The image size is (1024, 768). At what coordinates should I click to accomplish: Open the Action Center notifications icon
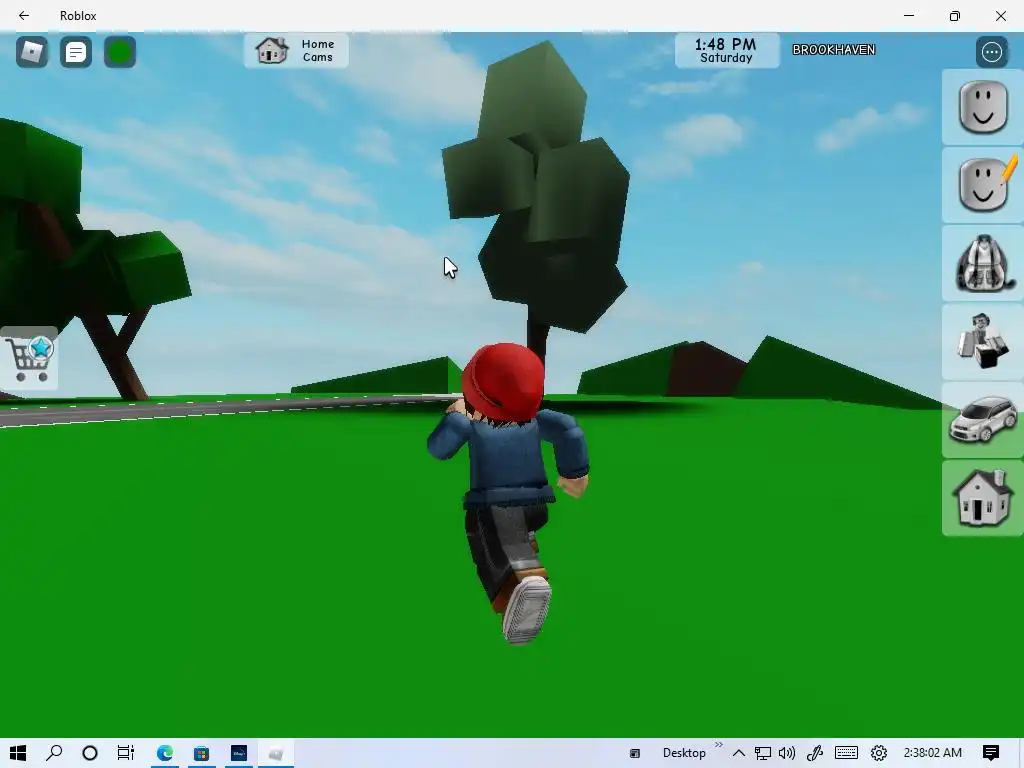click(x=991, y=753)
